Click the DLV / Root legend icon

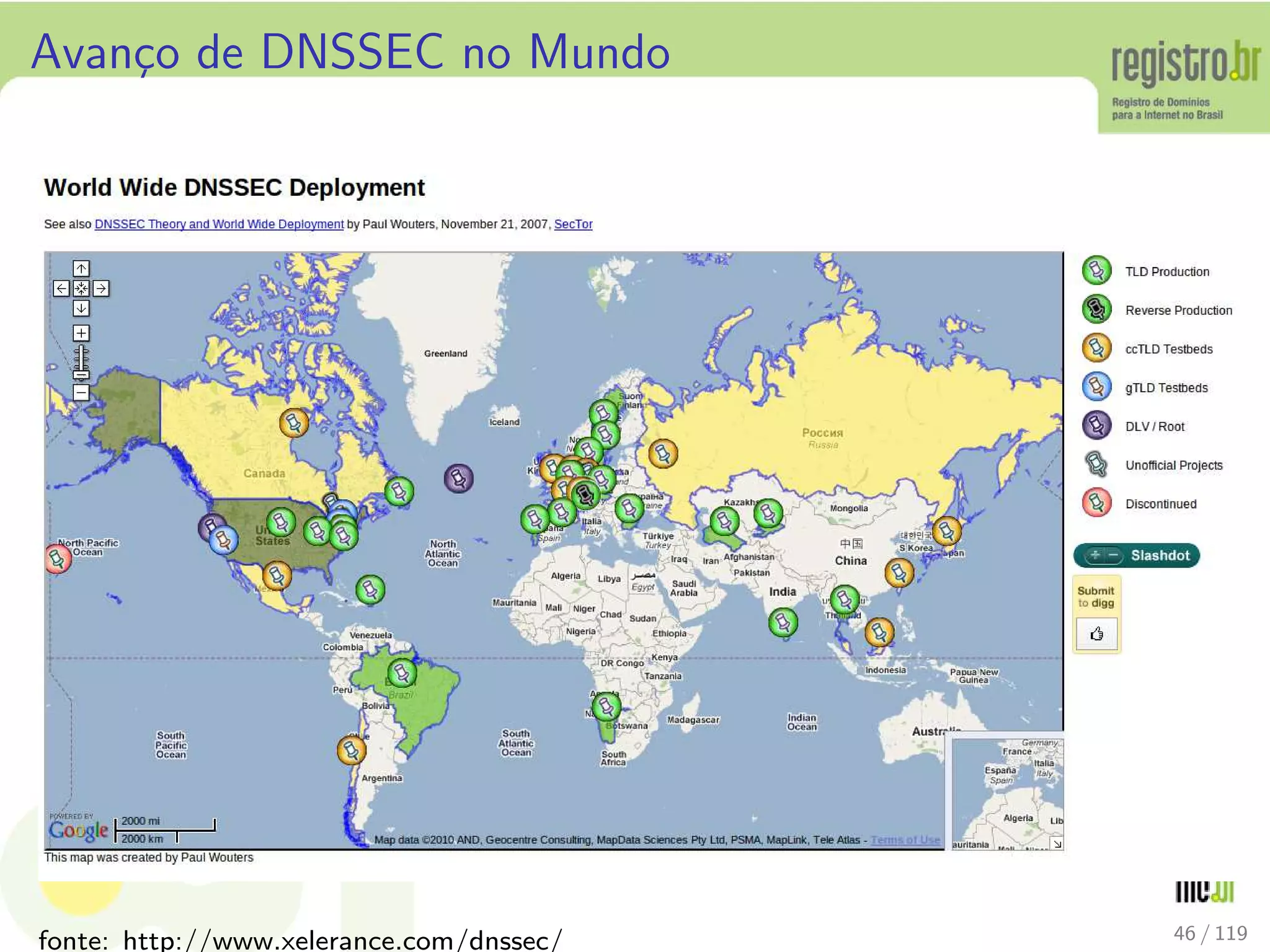point(1096,425)
